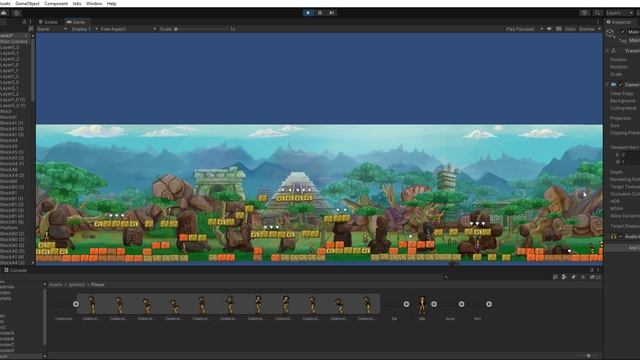Viewport: 640px width, 360px height.
Task: Click the Project panel lock icon
Action: point(591,270)
